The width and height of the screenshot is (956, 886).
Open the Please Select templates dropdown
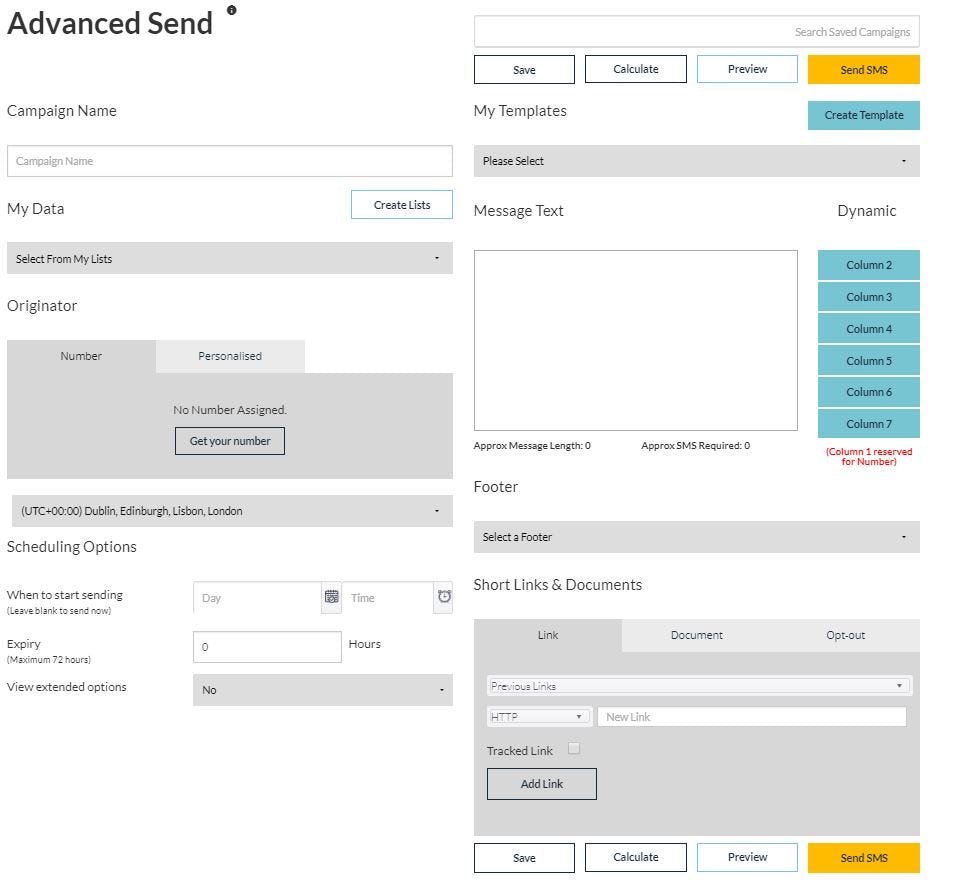coord(696,161)
